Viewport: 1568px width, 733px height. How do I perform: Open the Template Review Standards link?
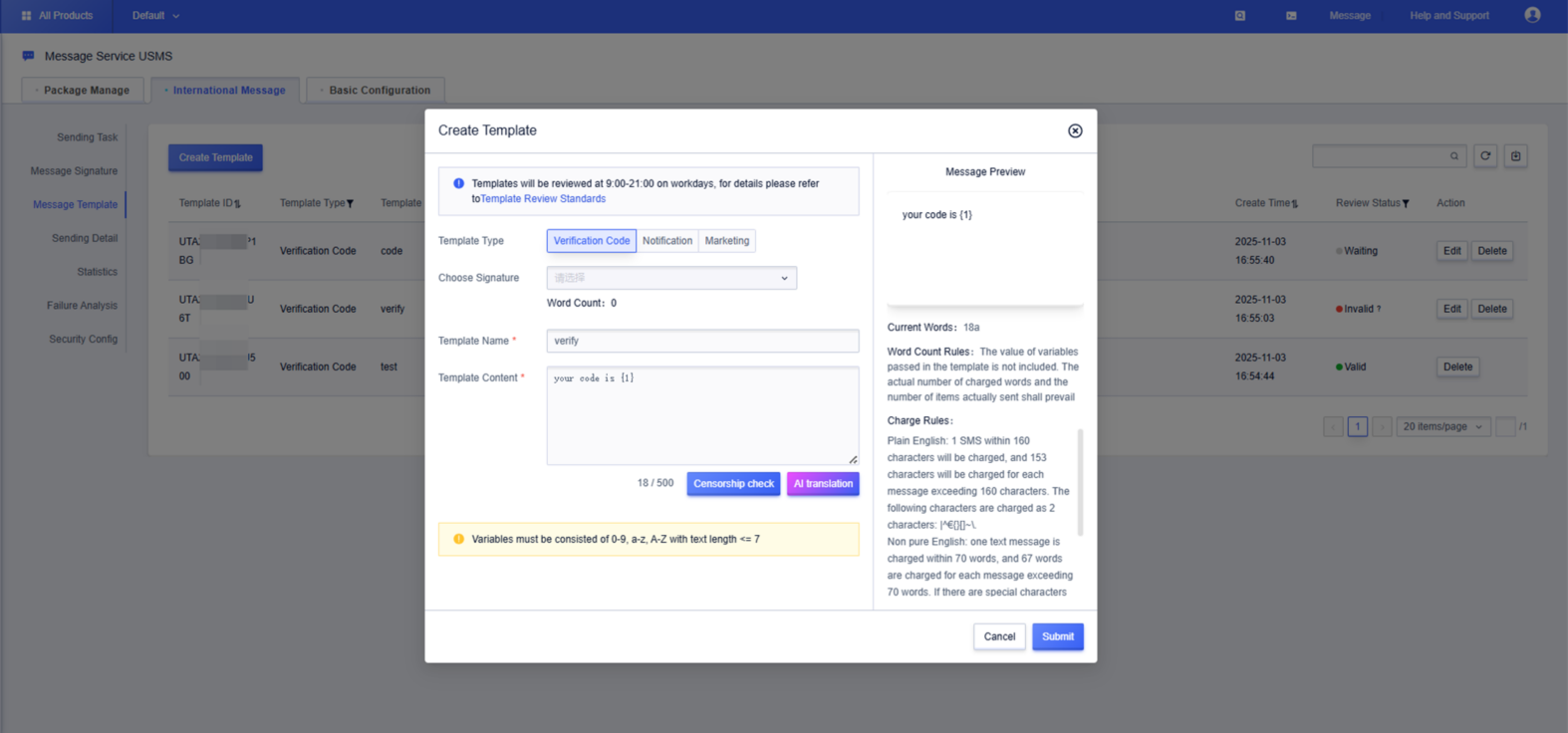pos(543,199)
